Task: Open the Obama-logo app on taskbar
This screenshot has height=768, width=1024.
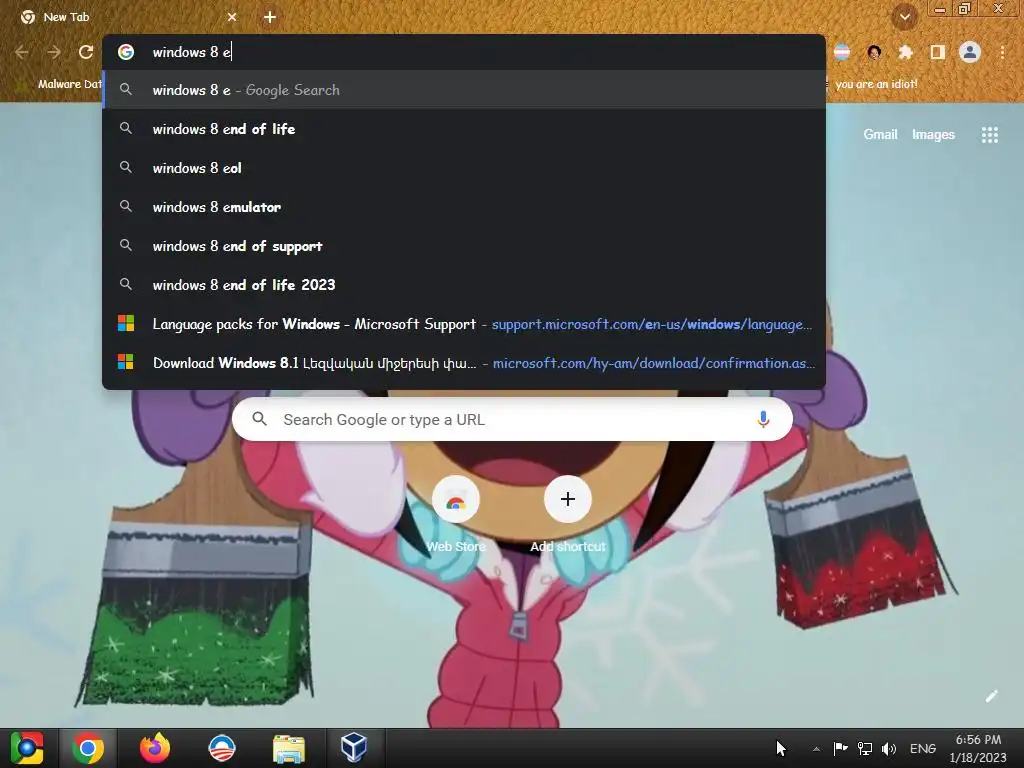Action: 221,748
